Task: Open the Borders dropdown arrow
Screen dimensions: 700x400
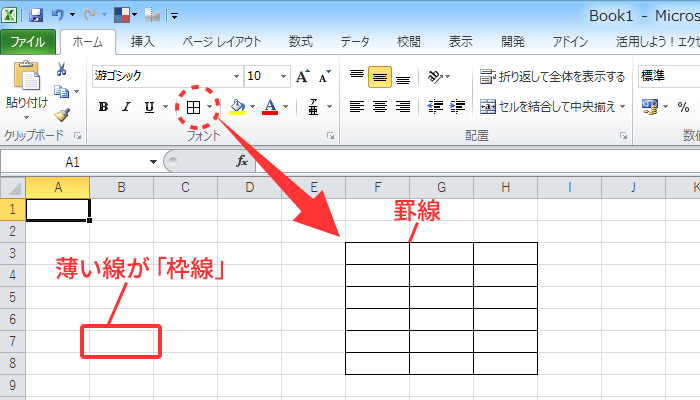Action: 209,107
